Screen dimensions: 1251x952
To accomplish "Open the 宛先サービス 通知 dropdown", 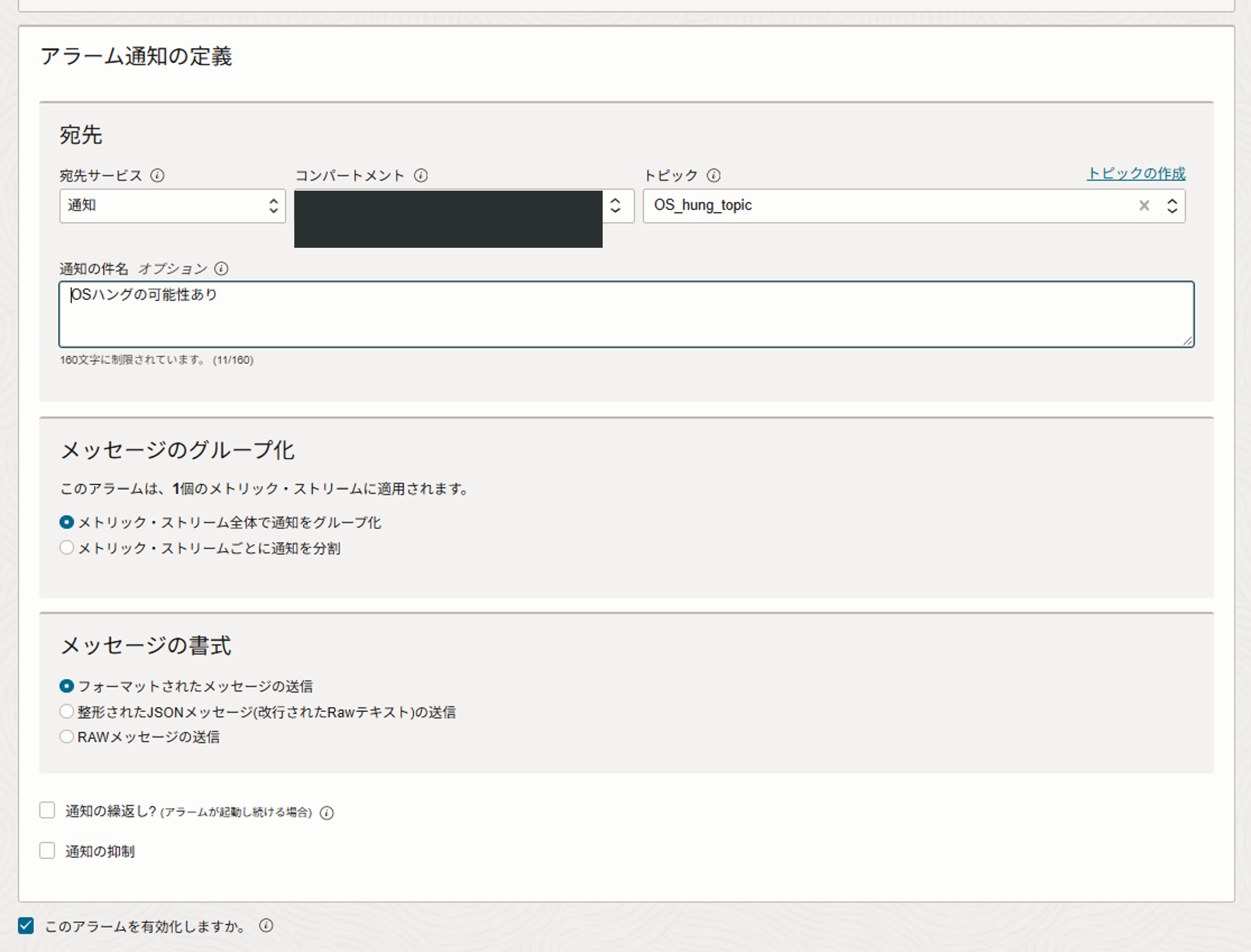I will point(172,206).
